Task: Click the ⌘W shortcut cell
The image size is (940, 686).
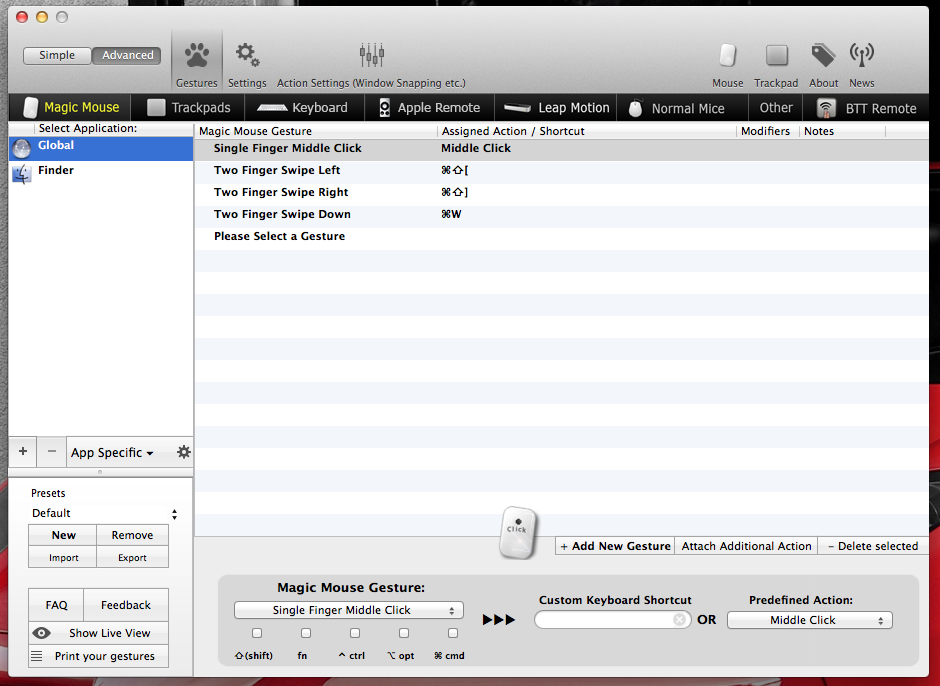Action: [451, 214]
